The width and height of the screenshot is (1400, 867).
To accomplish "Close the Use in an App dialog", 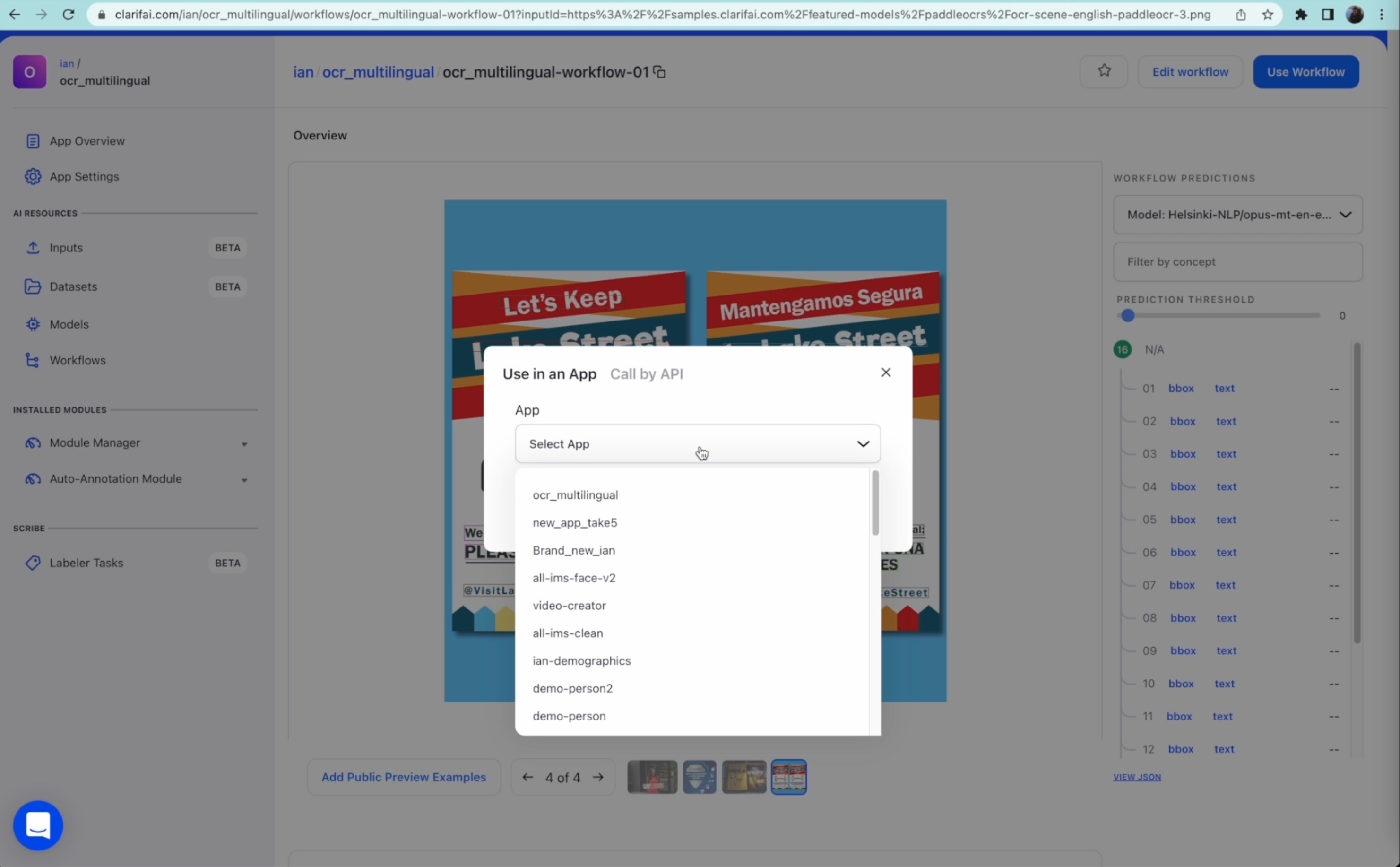I will [x=885, y=373].
